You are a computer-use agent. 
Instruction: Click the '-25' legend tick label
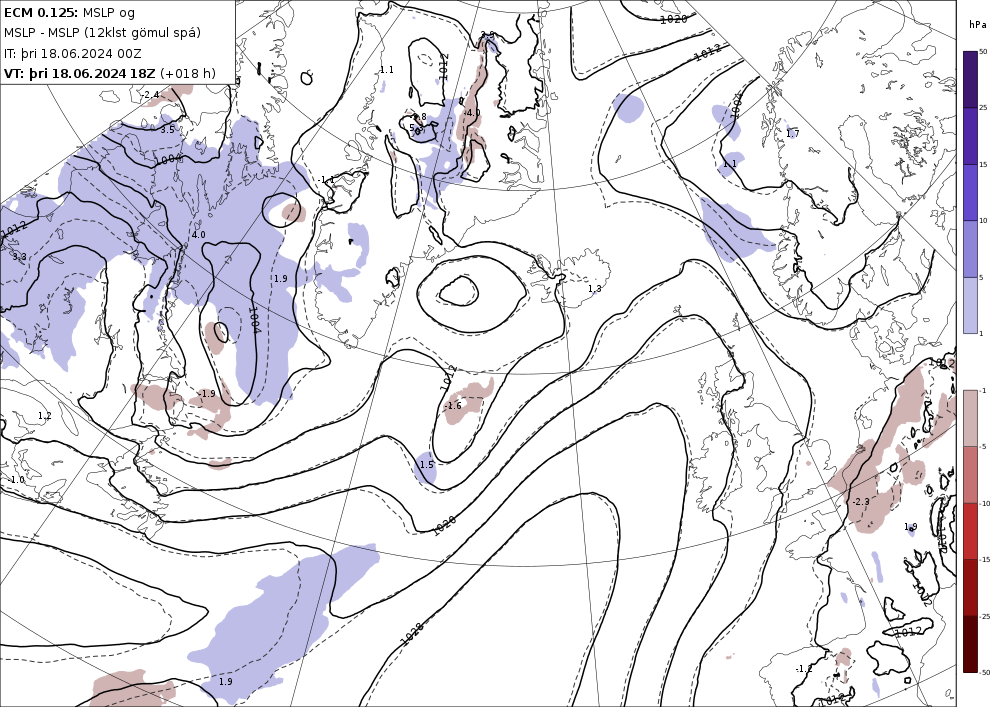(984, 616)
